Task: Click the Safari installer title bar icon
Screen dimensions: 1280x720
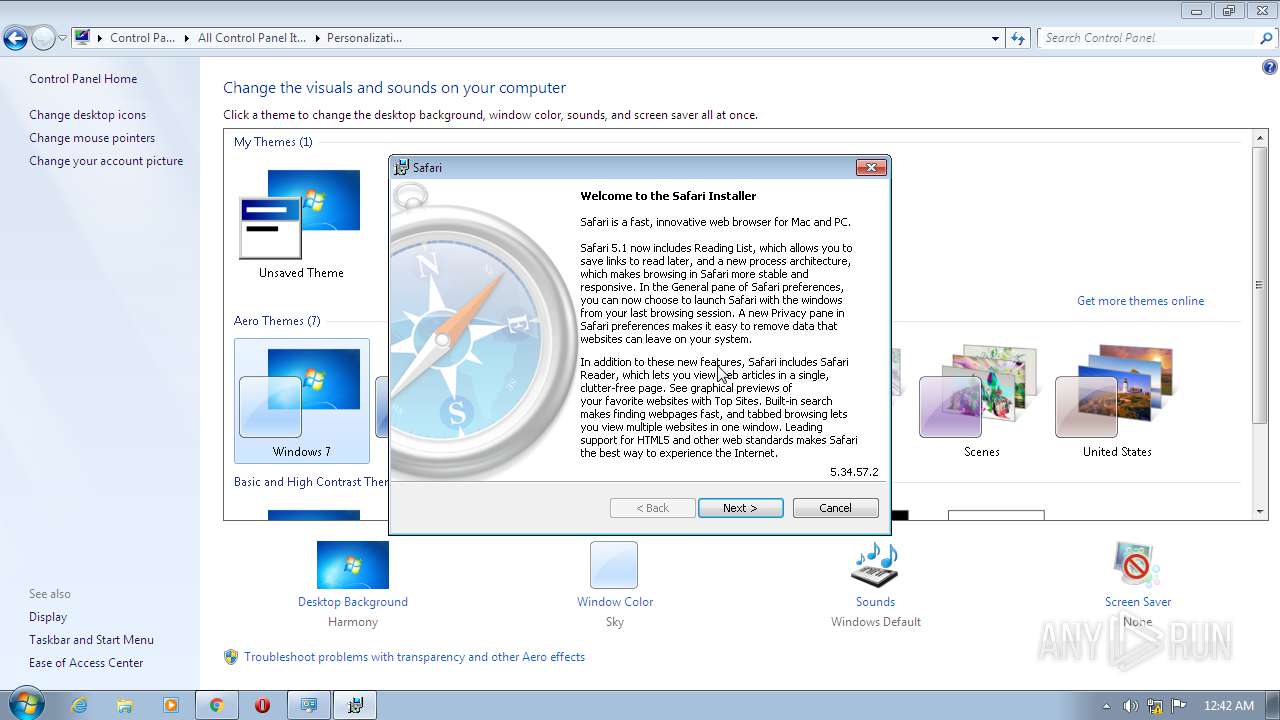Action: click(x=402, y=167)
